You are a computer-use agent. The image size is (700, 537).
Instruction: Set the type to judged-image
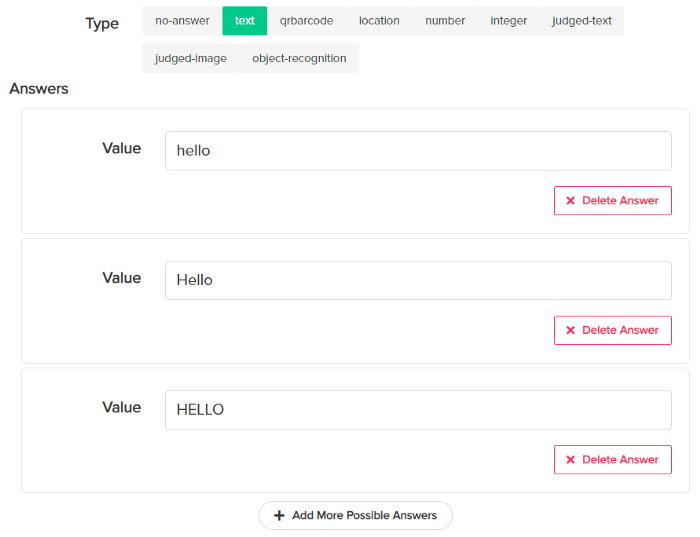[x=191, y=58]
